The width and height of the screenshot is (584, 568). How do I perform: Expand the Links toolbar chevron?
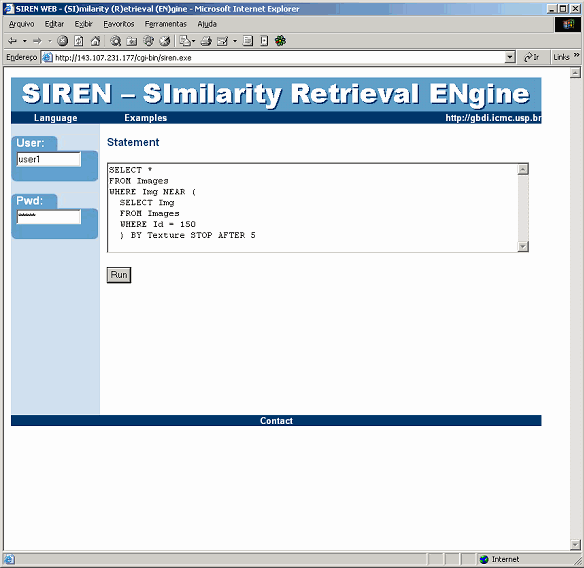(577, 55)
